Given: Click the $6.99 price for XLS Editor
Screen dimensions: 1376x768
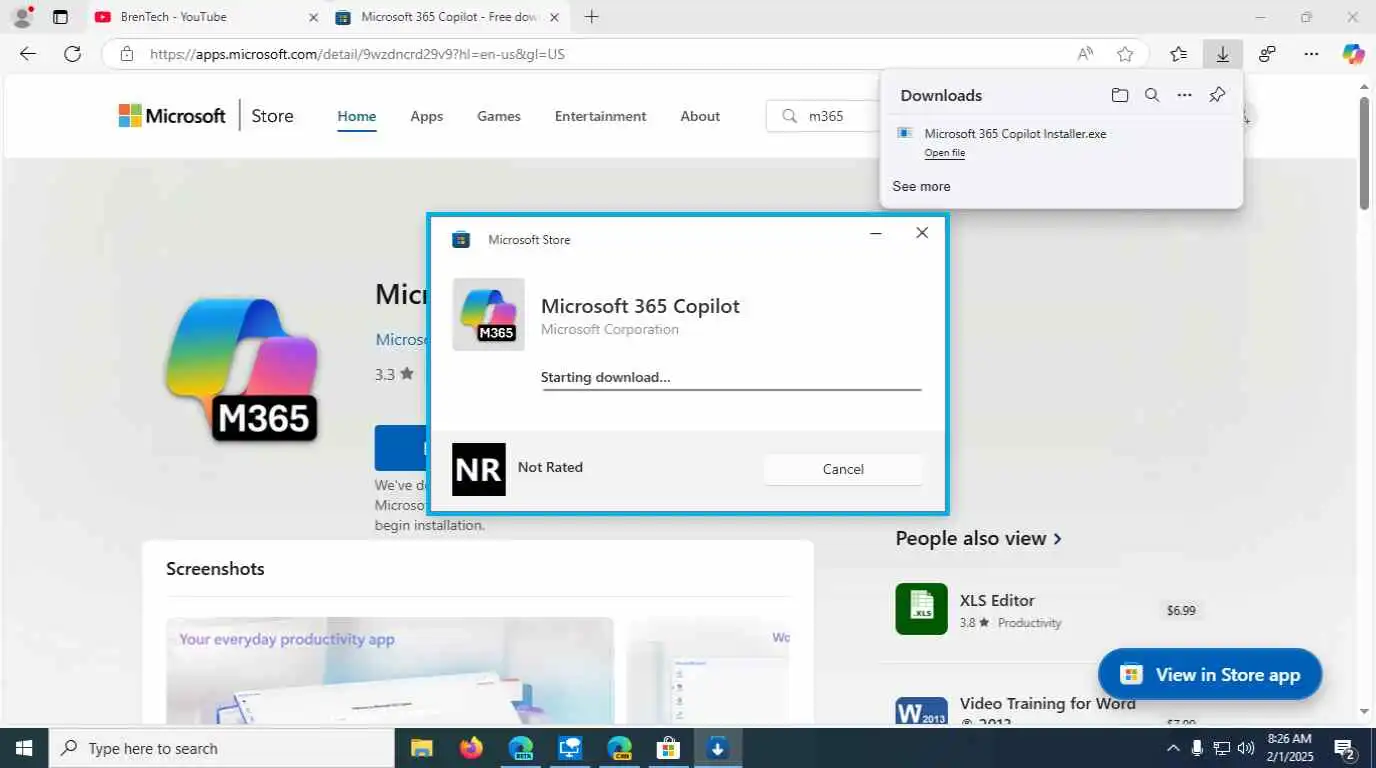Looking at the screenshot, I should pyautogui.click(x=1181, y=610).
